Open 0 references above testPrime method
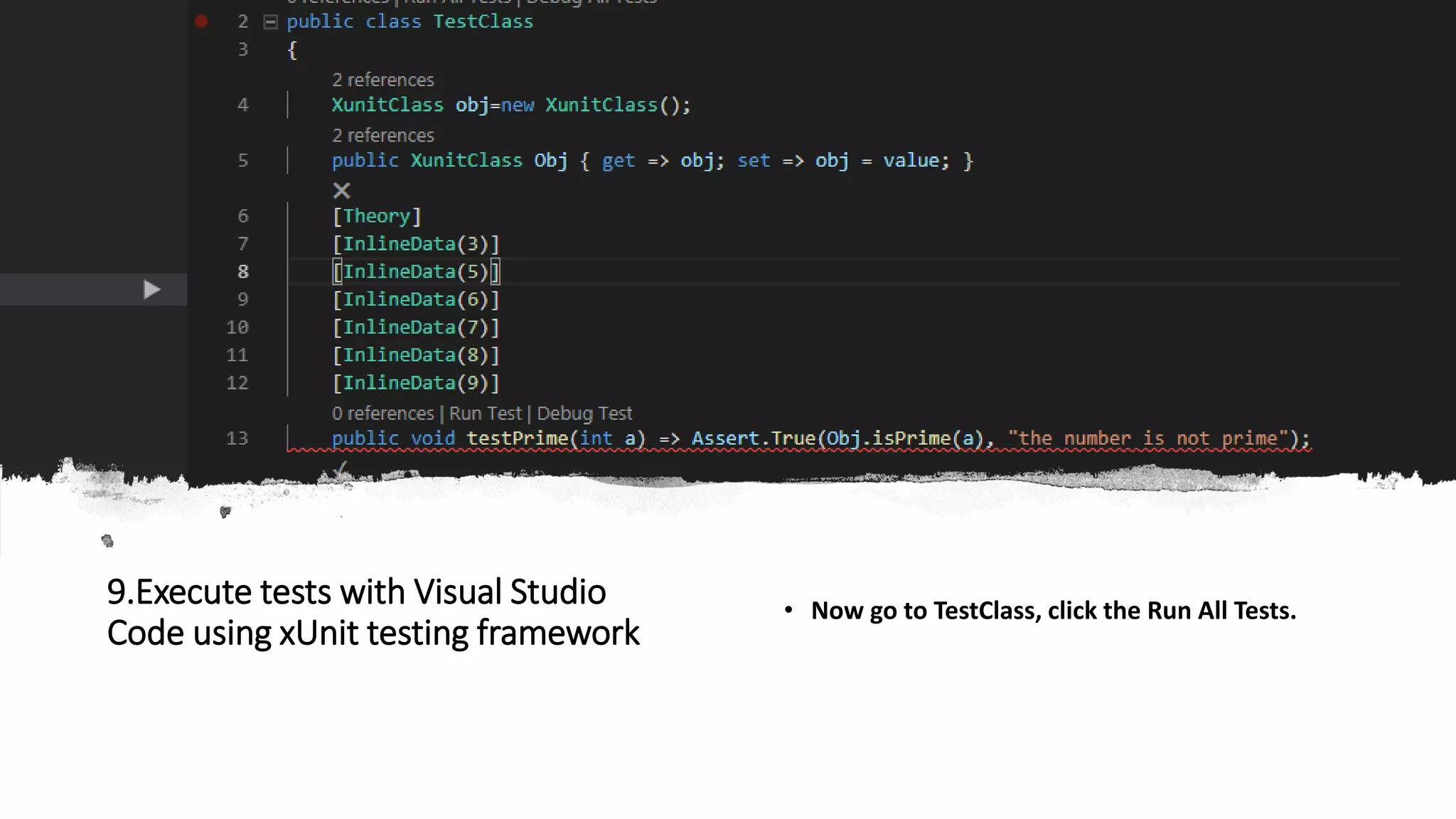Viewport: 1456px width, 819px height. 382,413
